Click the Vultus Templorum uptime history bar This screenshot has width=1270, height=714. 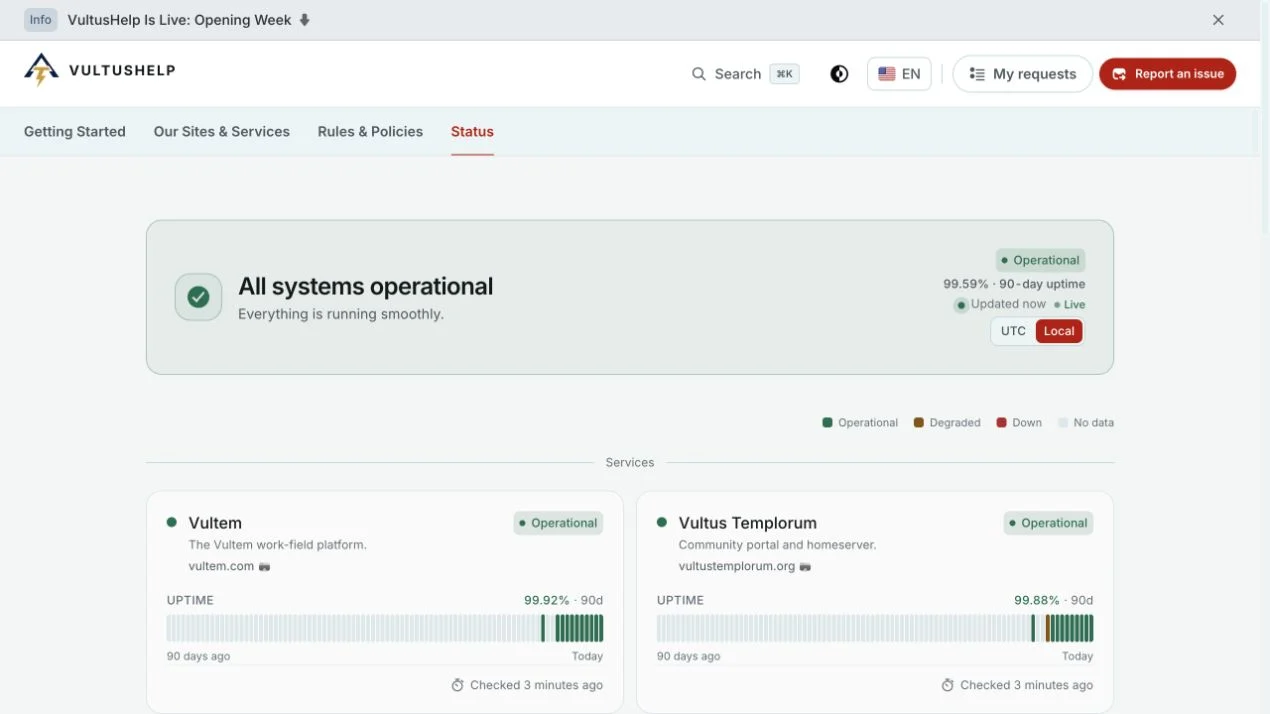tap(875, 628)
